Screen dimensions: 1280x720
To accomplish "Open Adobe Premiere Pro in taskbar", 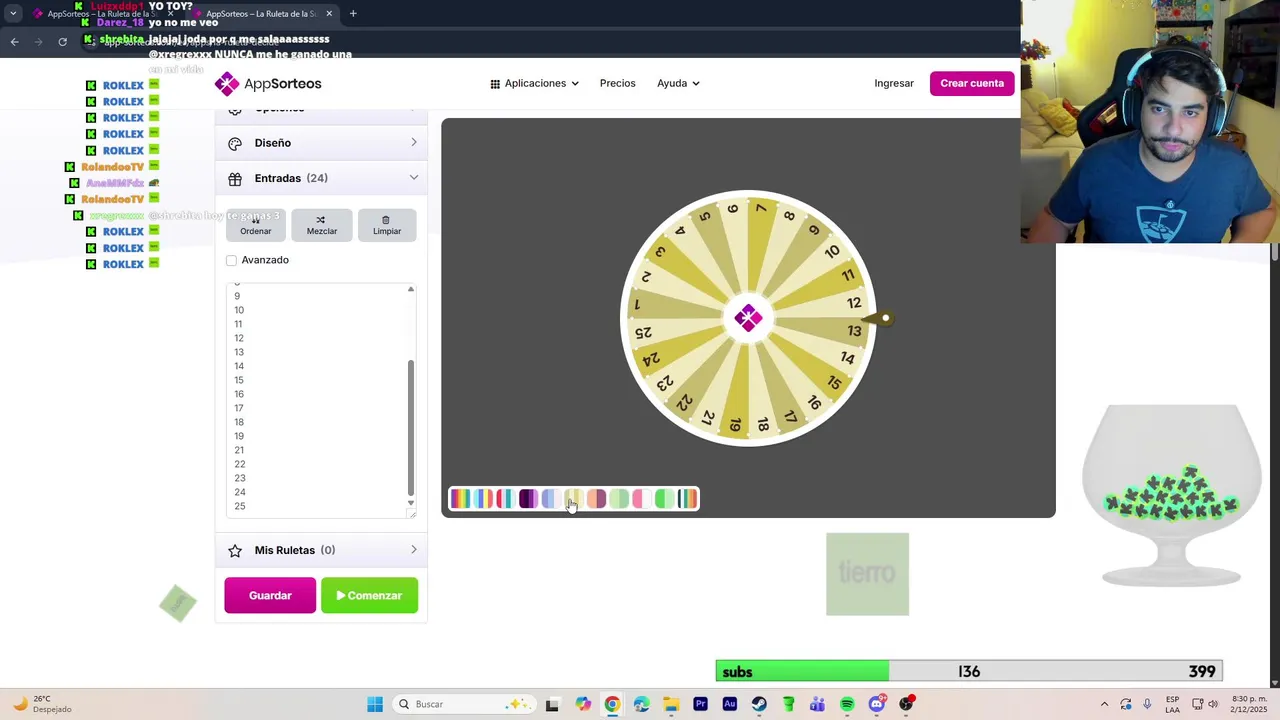I will point(700,704).
